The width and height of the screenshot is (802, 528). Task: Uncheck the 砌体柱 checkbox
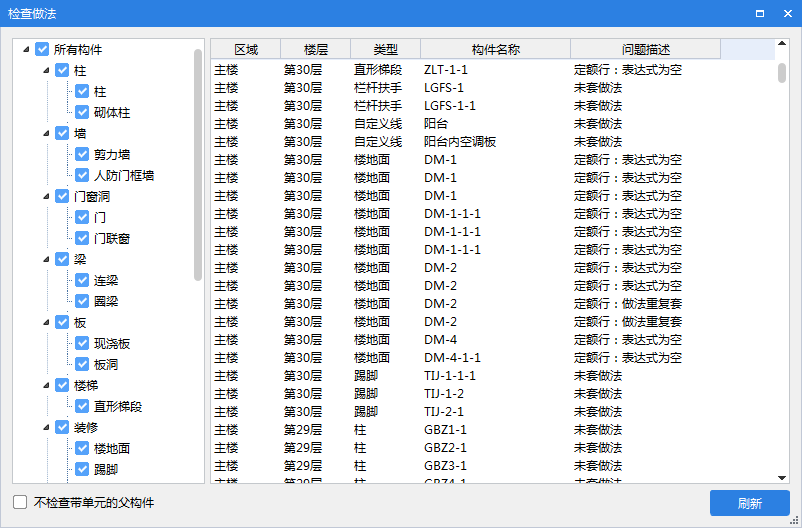(82, 112)
